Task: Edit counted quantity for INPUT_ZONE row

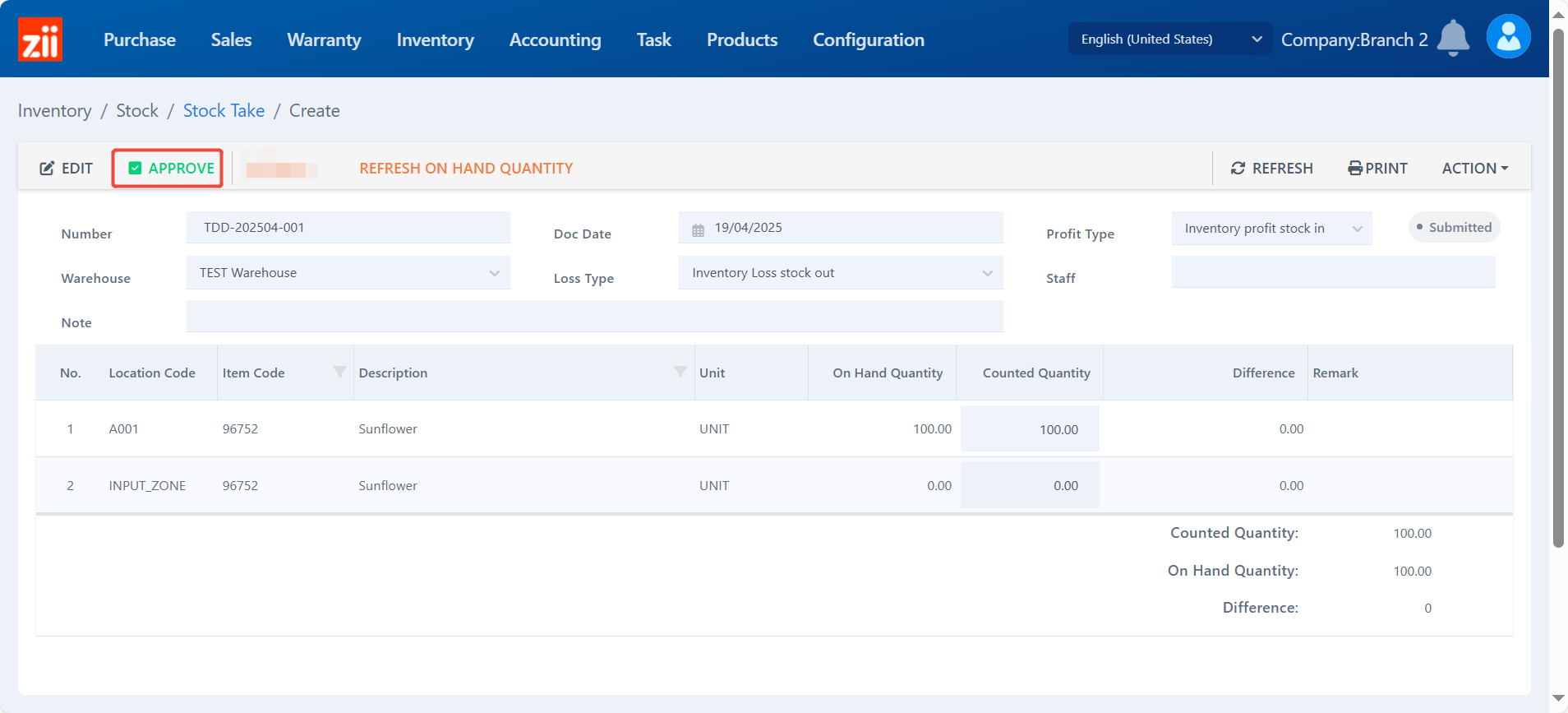Action: 1030,485
